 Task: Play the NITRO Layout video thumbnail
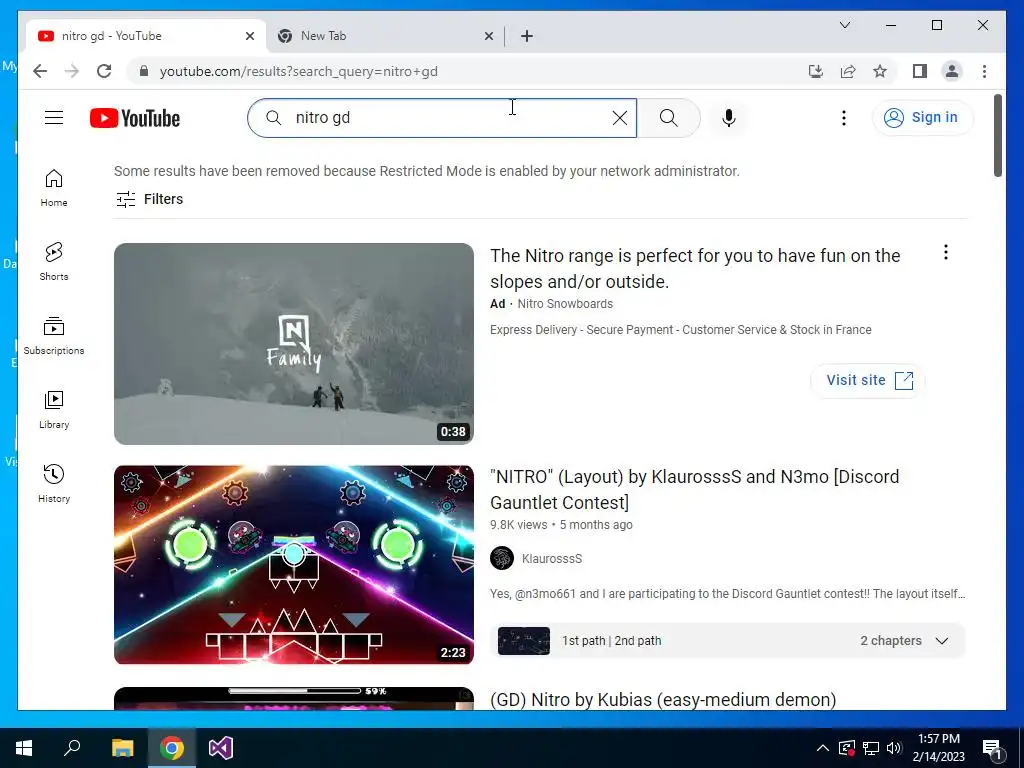[294, 564]
